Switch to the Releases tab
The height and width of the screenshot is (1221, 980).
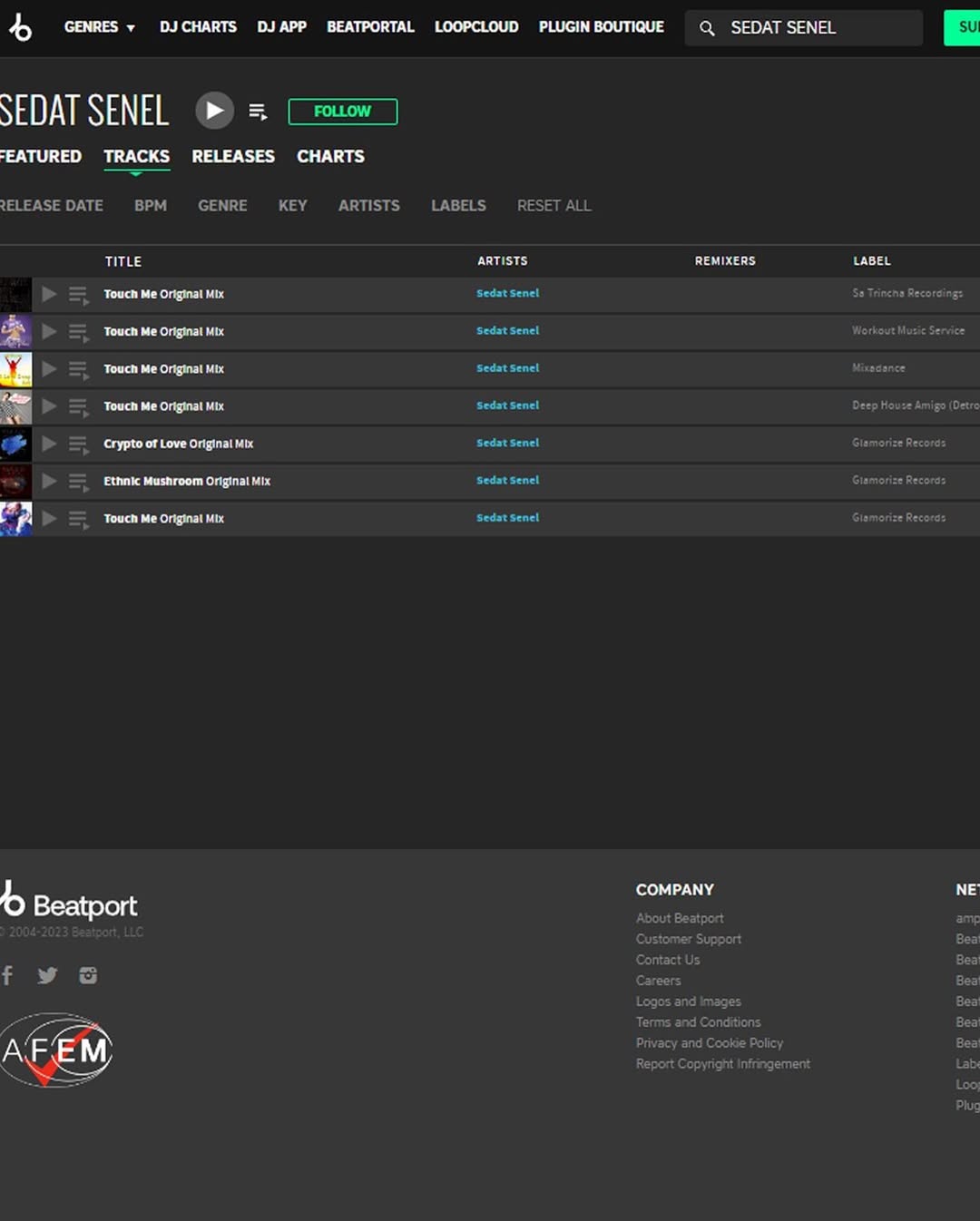click(233, 156)
